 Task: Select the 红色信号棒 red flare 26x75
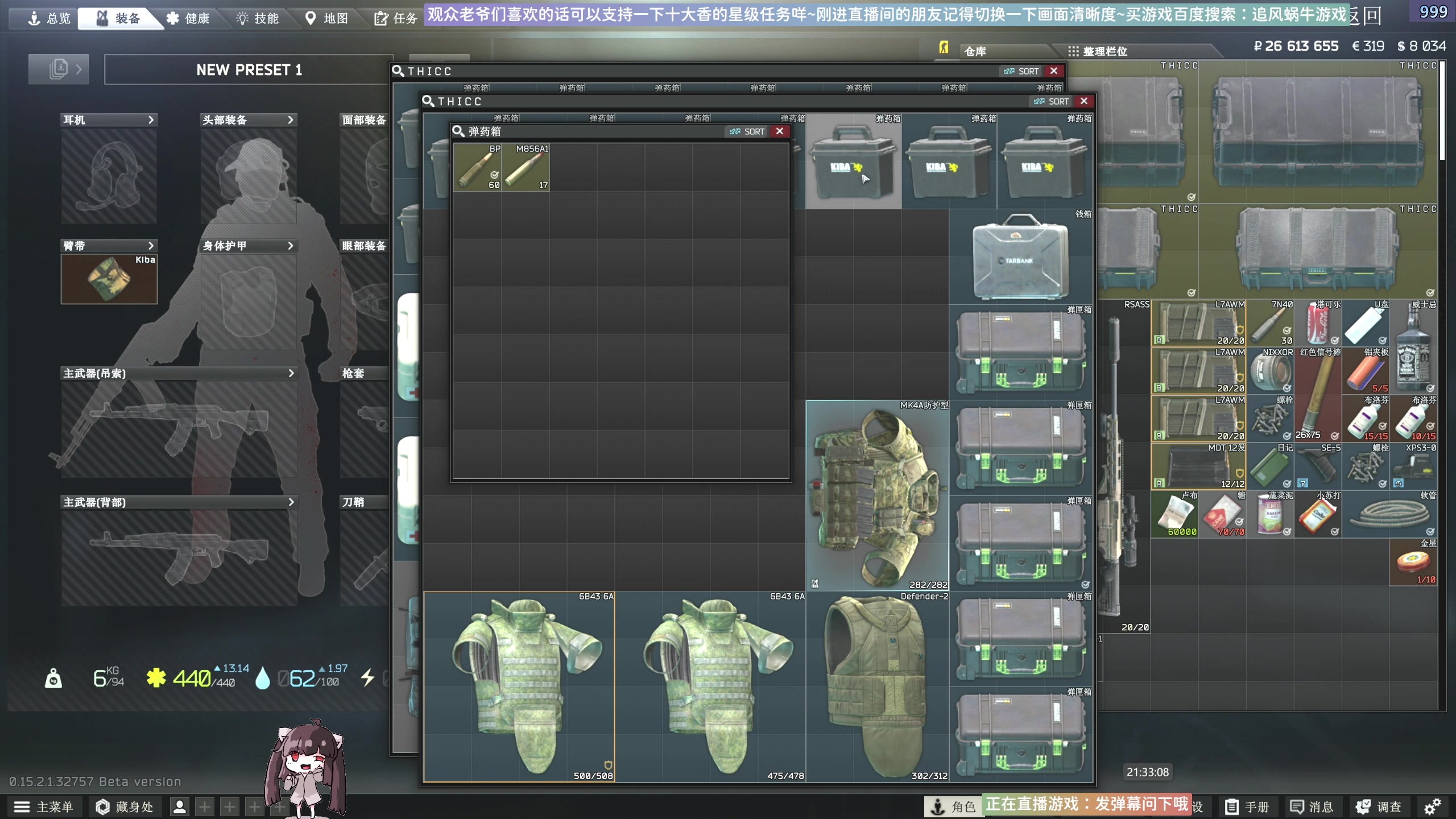click(x=1318, y=394)
